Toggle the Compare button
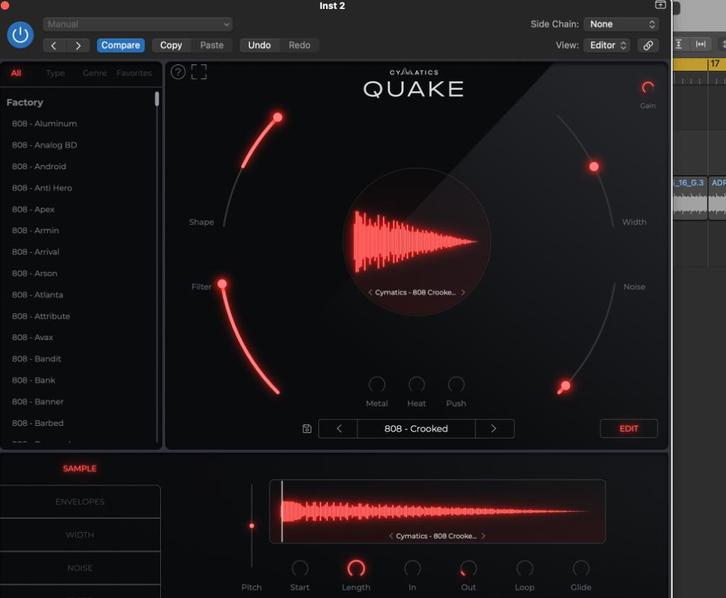This screenshot has height=598, width=726. tap(120, 45)
